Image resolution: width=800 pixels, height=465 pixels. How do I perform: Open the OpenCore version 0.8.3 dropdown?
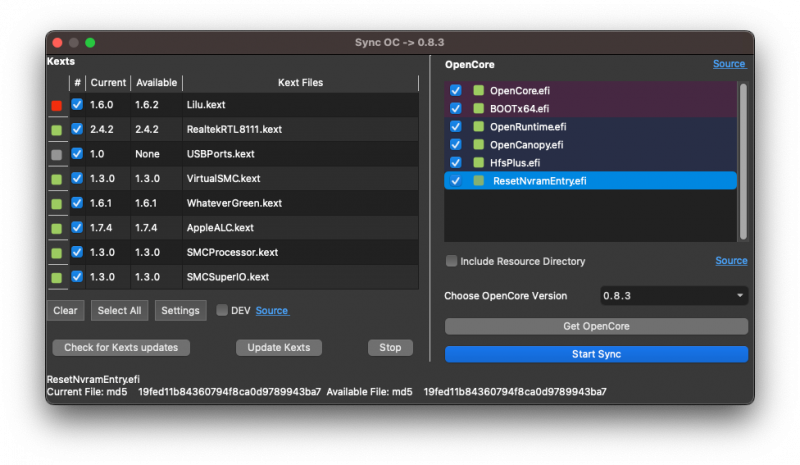[x=673, y=296]
